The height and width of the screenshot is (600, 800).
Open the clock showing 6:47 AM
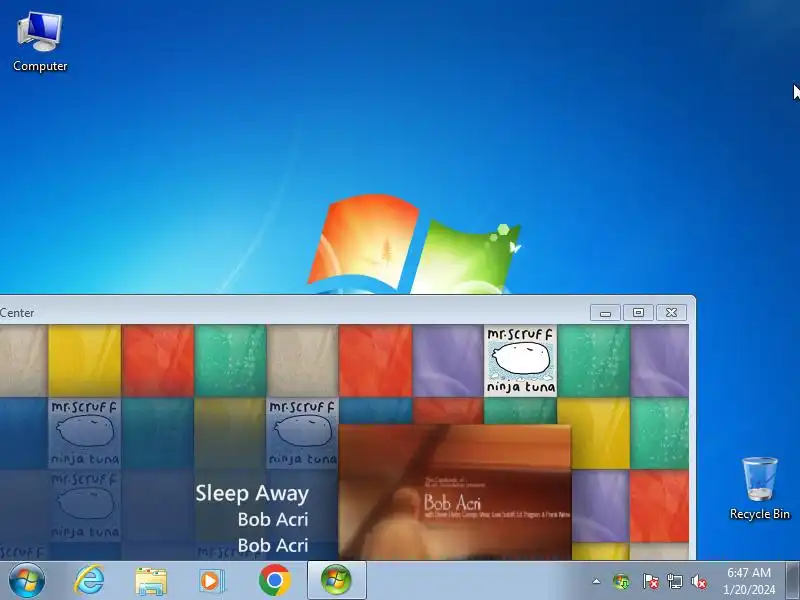click(748, 581)
